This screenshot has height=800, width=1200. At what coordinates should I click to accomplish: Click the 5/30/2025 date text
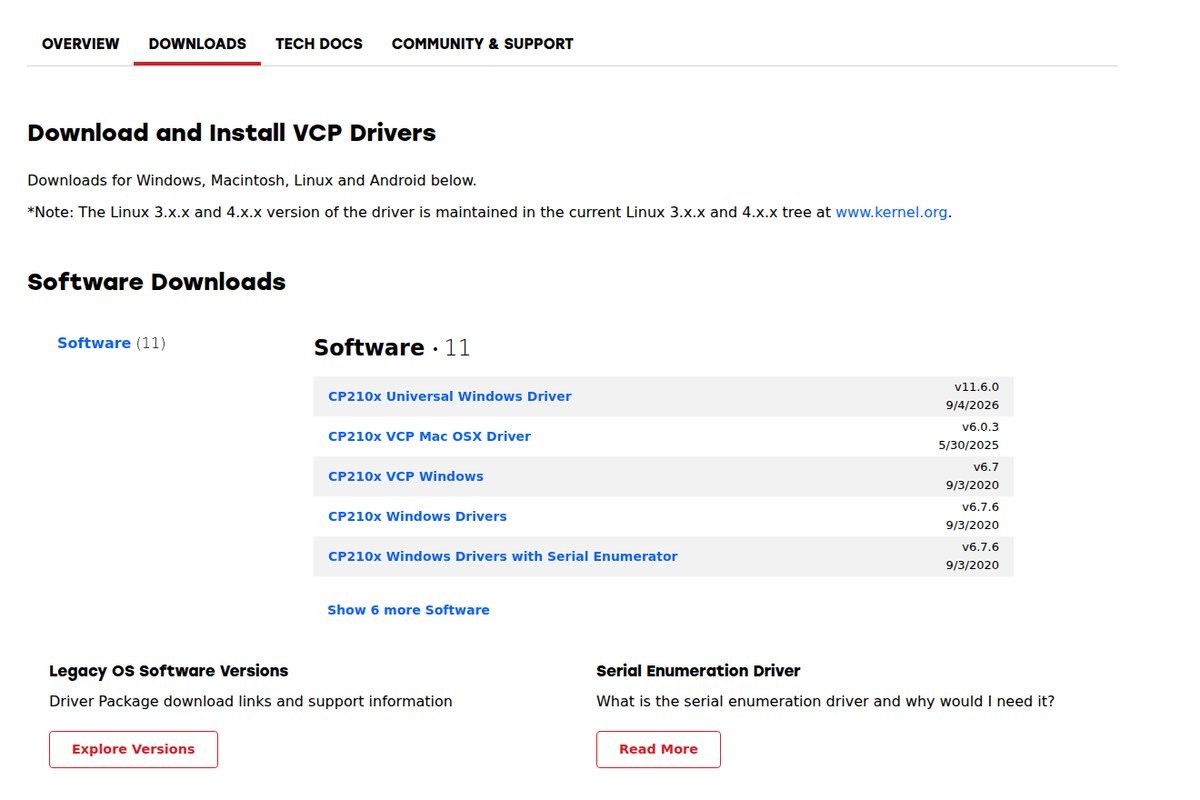[968, 446]
